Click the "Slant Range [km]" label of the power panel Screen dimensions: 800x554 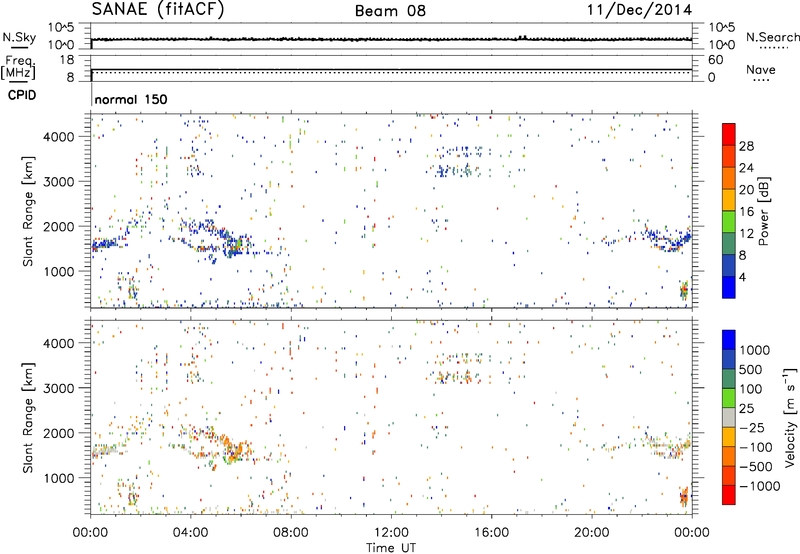click(x=28, y=211)
